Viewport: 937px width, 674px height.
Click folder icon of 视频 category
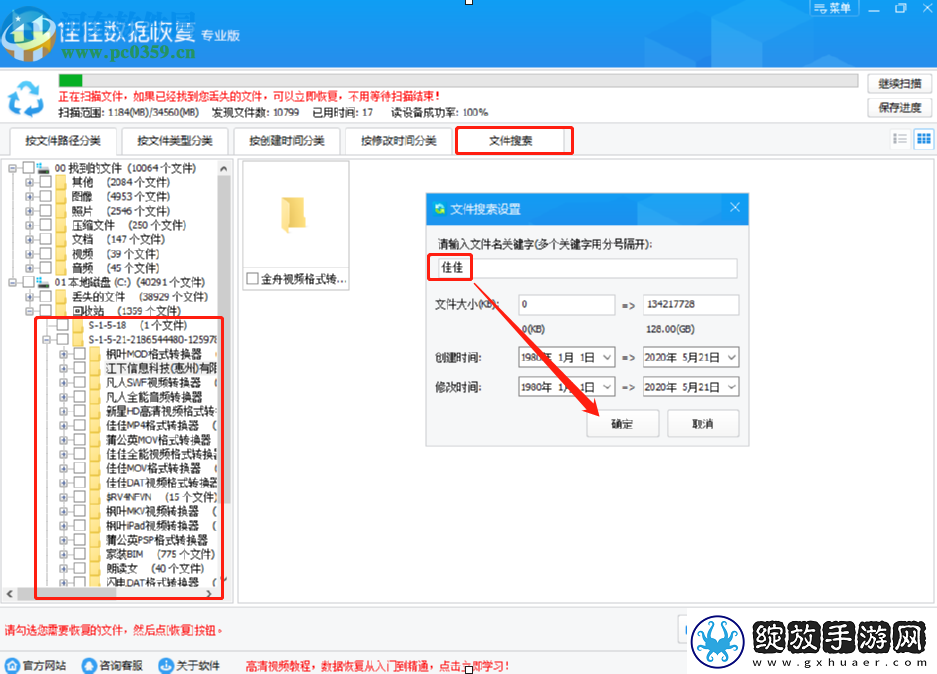coord(61,253)
